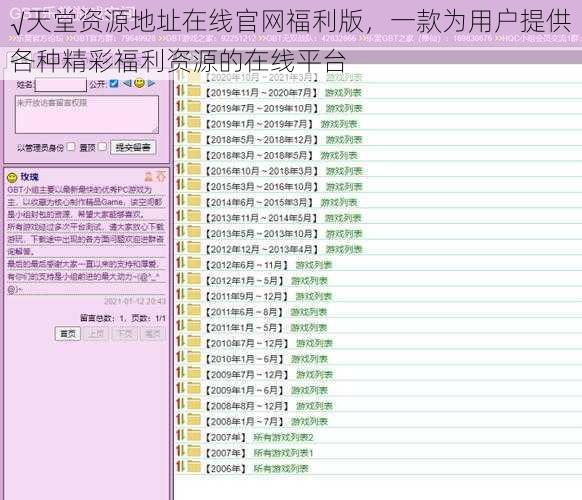
Task: Select the text 【2015年3月～2016年10月】
Action: [262, 187]
